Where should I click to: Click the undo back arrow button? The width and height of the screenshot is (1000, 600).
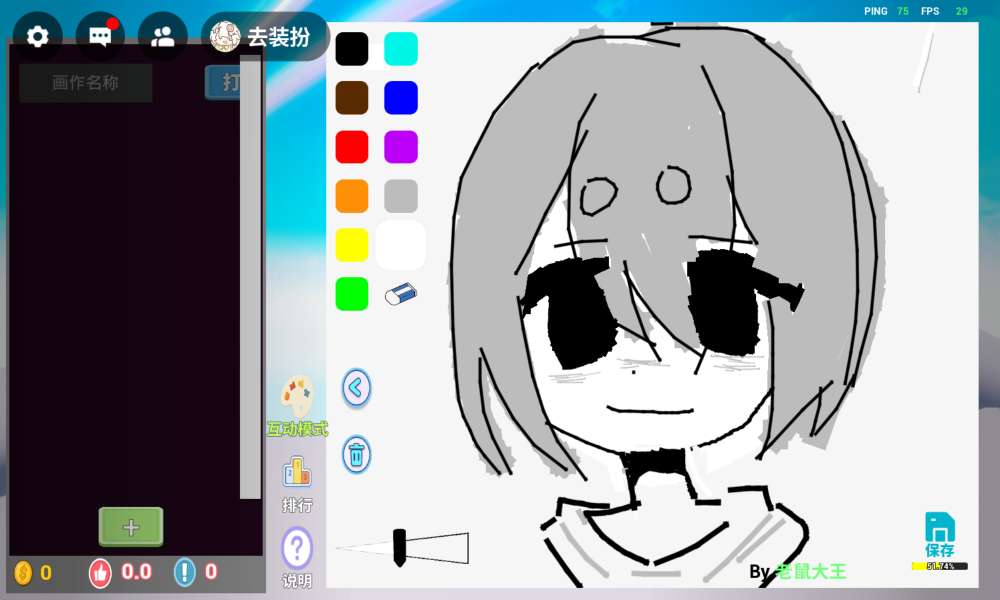(x=356, y=388)
